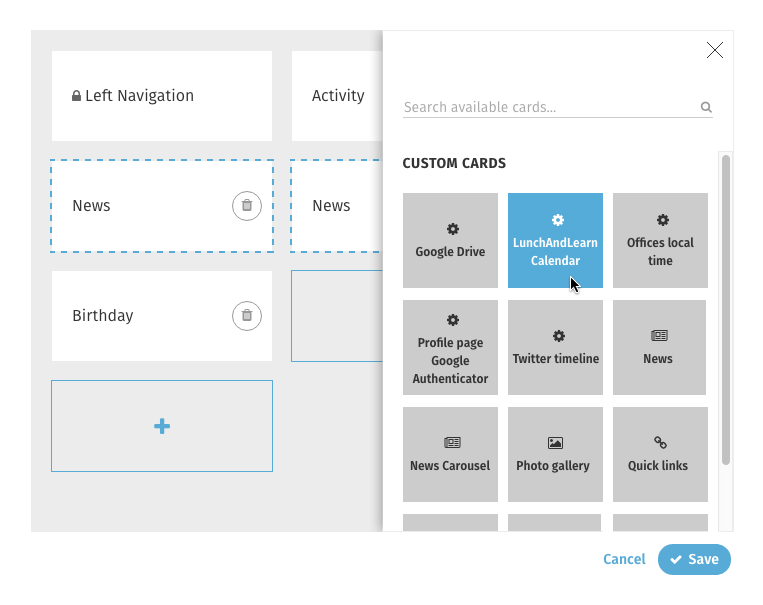This screenshot has height=605, width=763.
Task: Remove the Birthday card with its trash icon
Action: [247, 316]
